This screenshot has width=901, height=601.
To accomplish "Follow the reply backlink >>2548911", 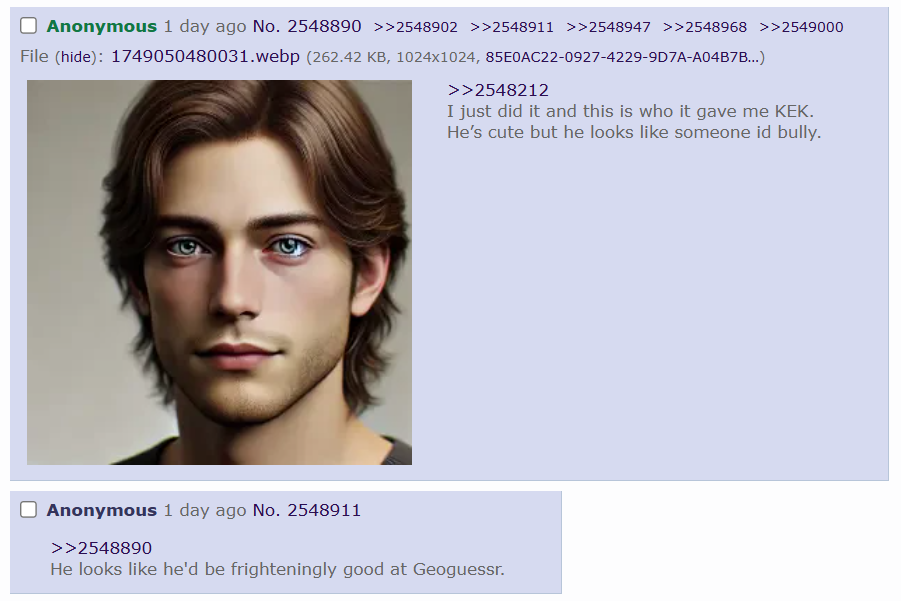I will tap(512, 27).
